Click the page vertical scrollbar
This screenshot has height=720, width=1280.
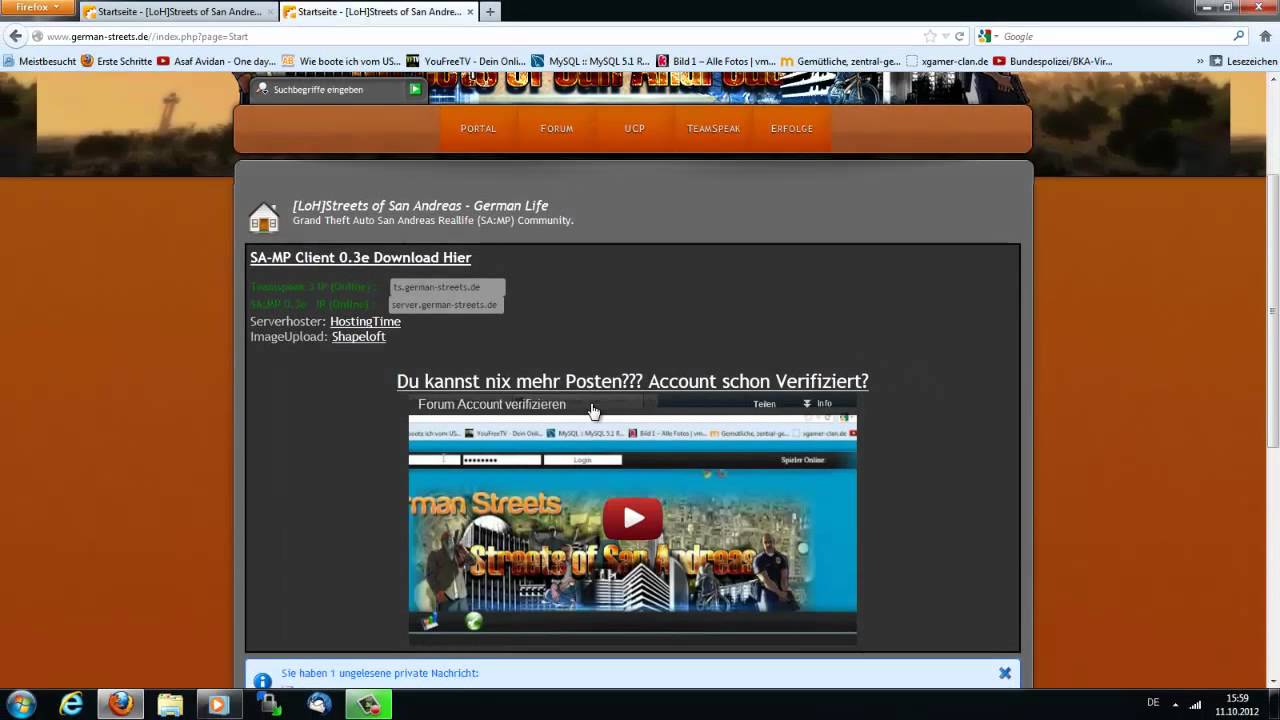click(x=1272, y=312)
